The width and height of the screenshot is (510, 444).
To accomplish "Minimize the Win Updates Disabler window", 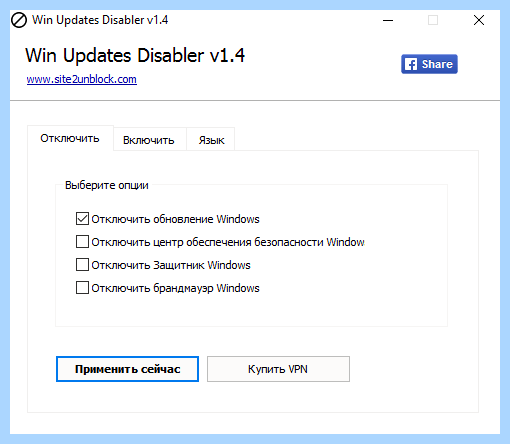I will coord(388,20).
